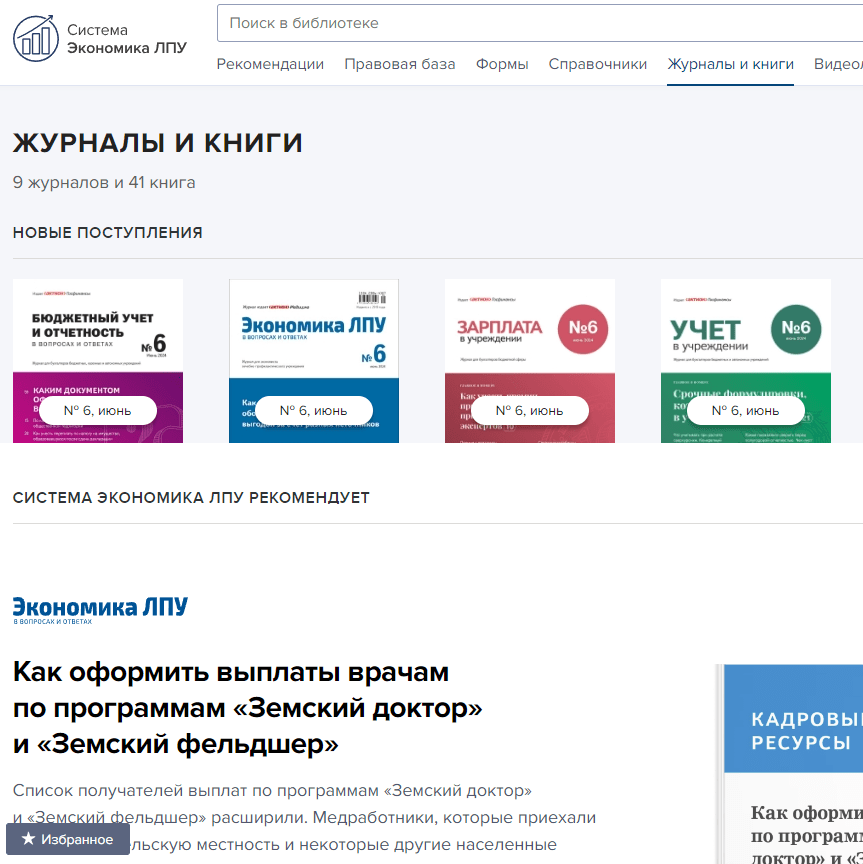
Task: Open the Рекомендации tab
Action: 270,64
